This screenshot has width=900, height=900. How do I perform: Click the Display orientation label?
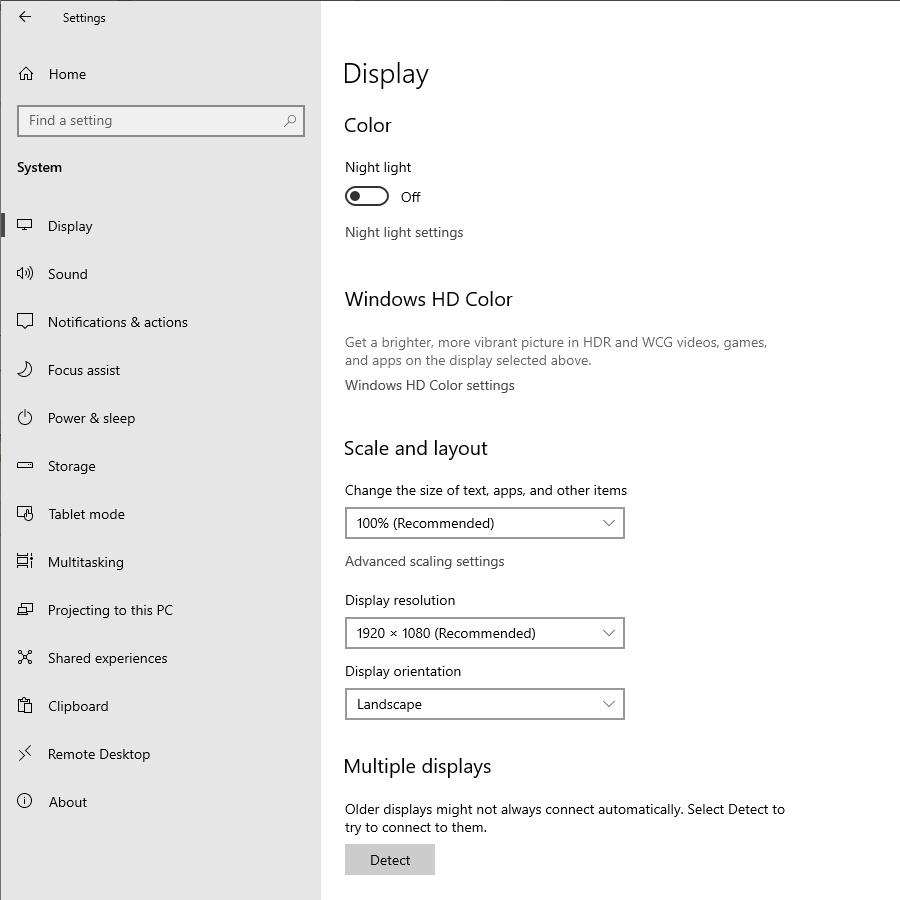pos(403,672)
